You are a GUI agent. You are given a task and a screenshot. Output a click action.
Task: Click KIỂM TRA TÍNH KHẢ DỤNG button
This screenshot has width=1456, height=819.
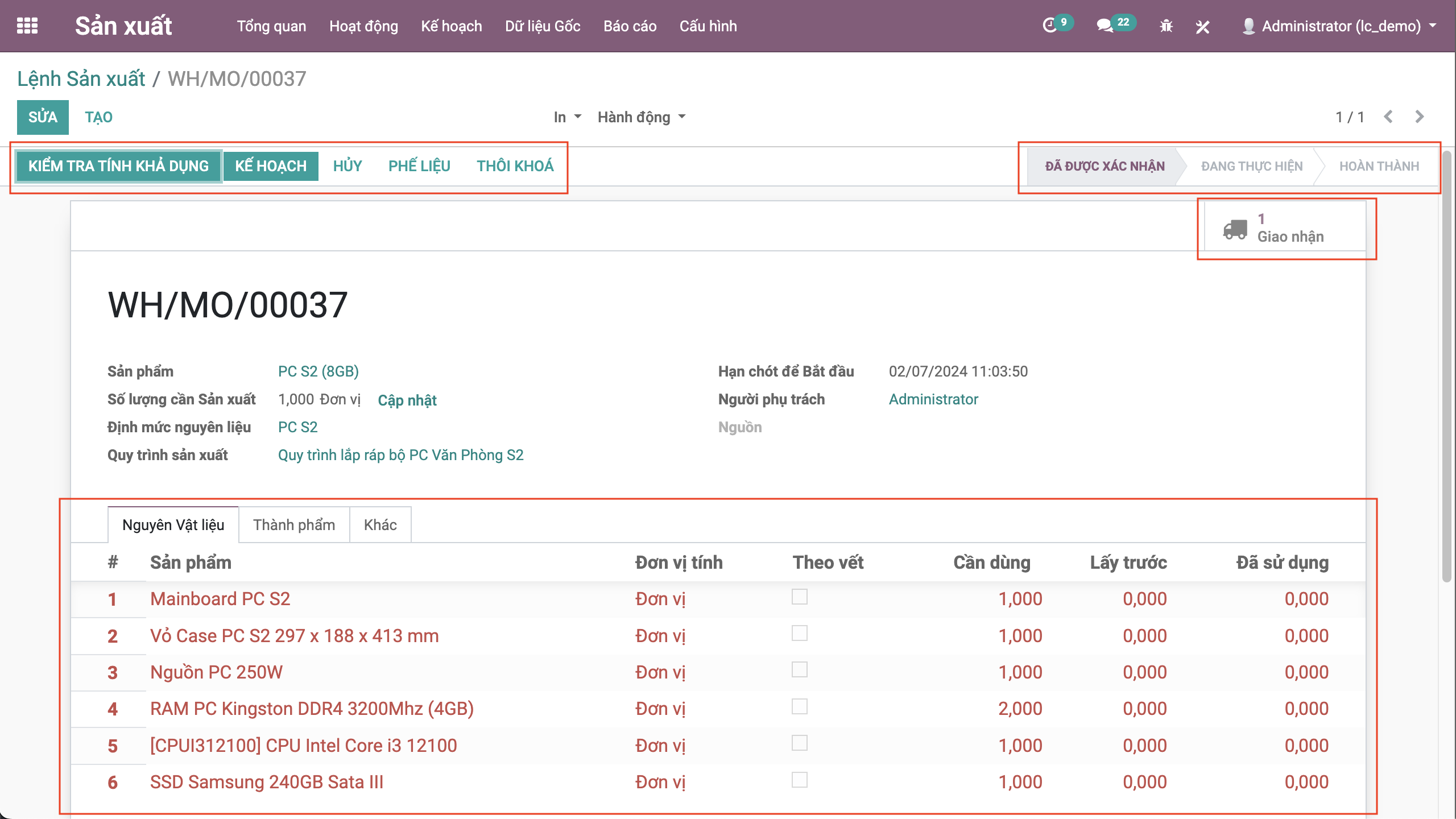[x=118, y=166]
